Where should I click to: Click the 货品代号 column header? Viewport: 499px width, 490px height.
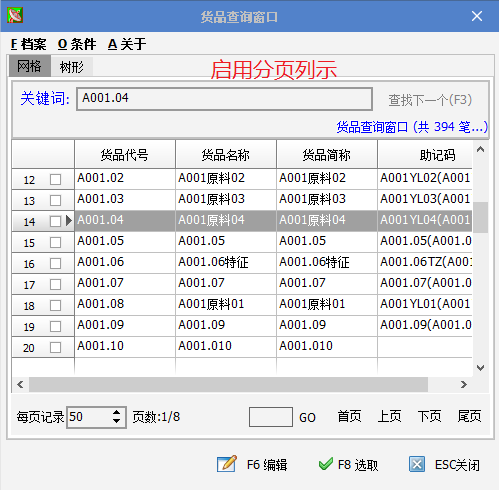125,154
